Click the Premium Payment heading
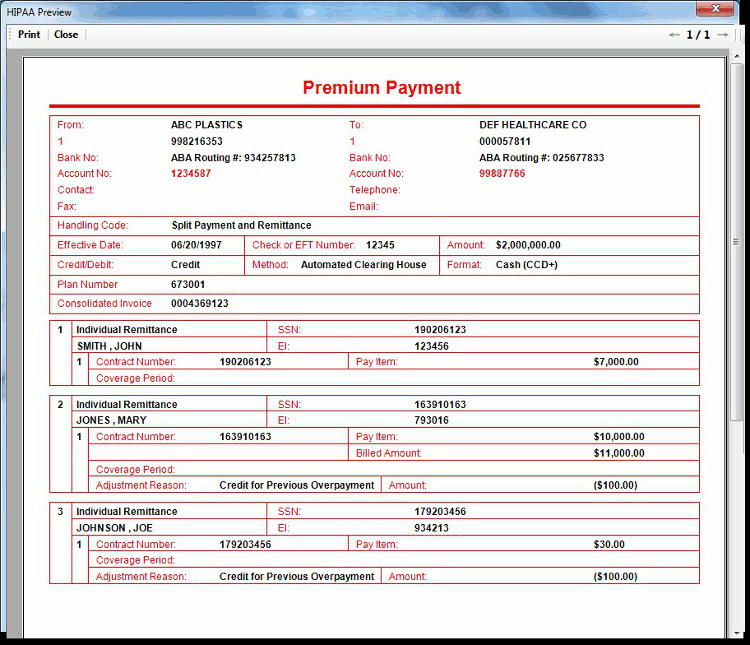750x645 pixels. [x=382, y=88]
